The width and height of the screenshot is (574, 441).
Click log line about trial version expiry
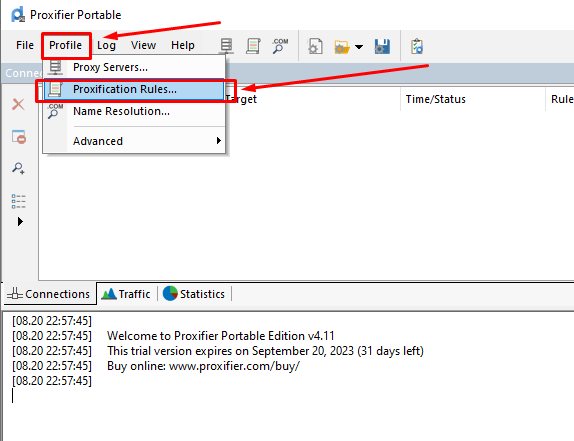265,351
